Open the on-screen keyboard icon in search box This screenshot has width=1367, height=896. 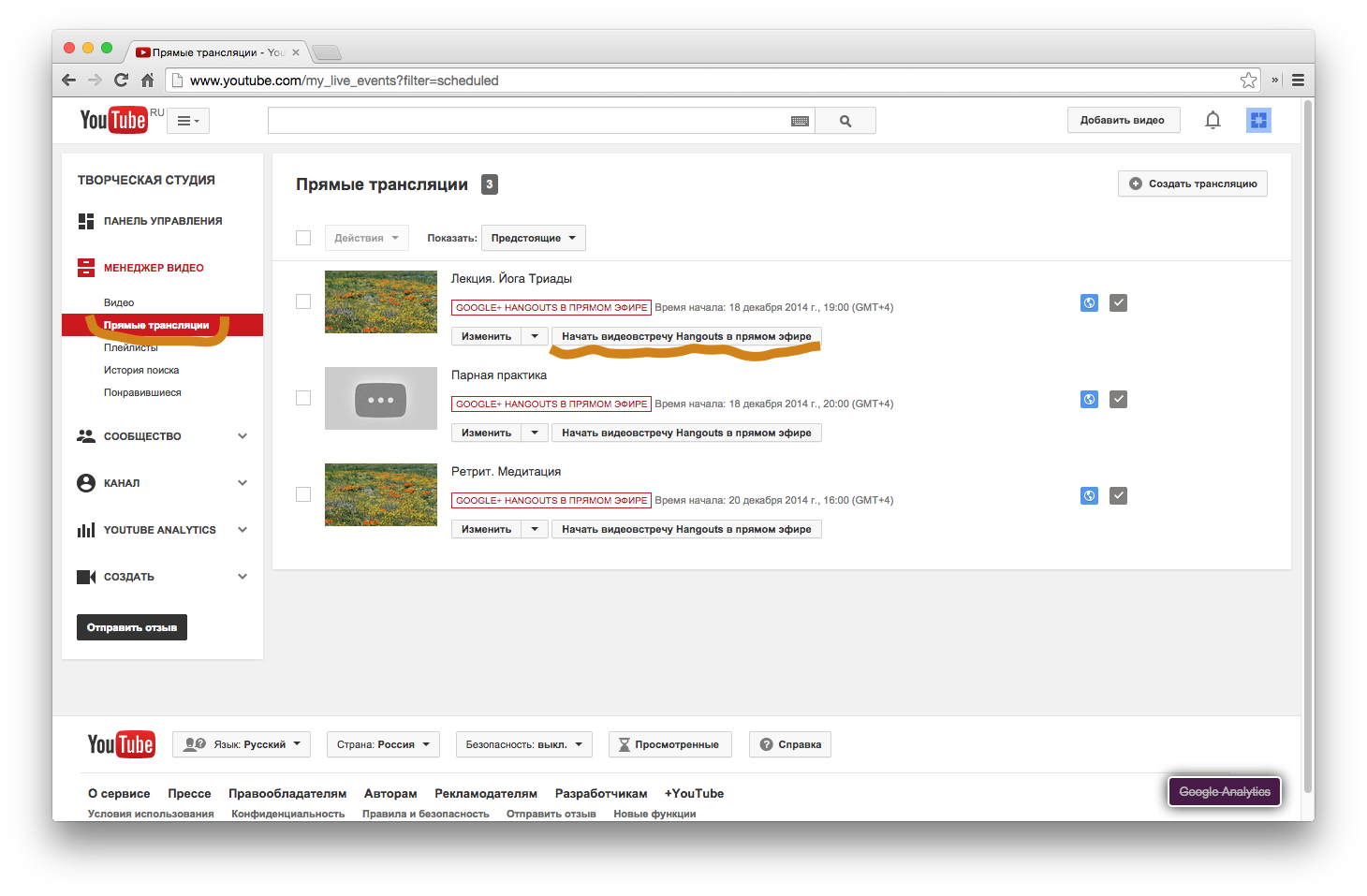coord(800,121)
